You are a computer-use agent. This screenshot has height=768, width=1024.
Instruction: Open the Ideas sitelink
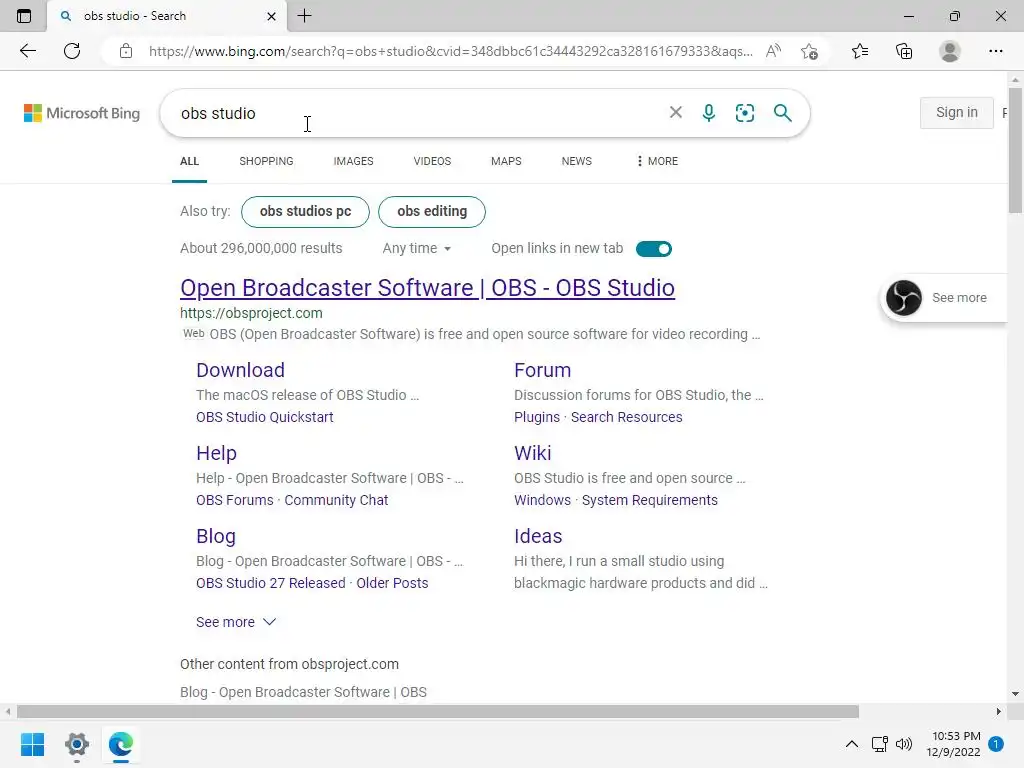click(538, 536)
